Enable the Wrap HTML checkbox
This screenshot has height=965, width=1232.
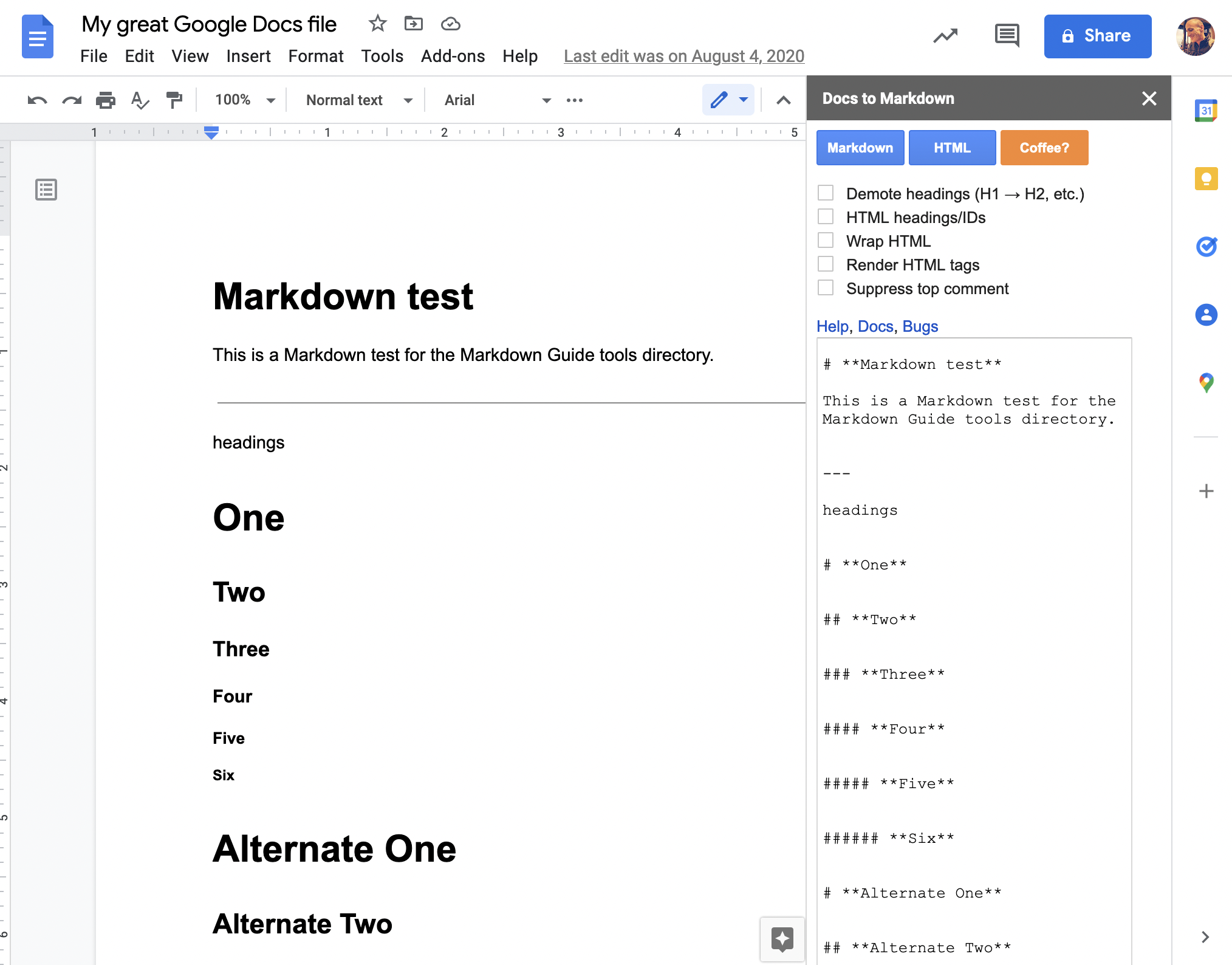coord(828,241)
